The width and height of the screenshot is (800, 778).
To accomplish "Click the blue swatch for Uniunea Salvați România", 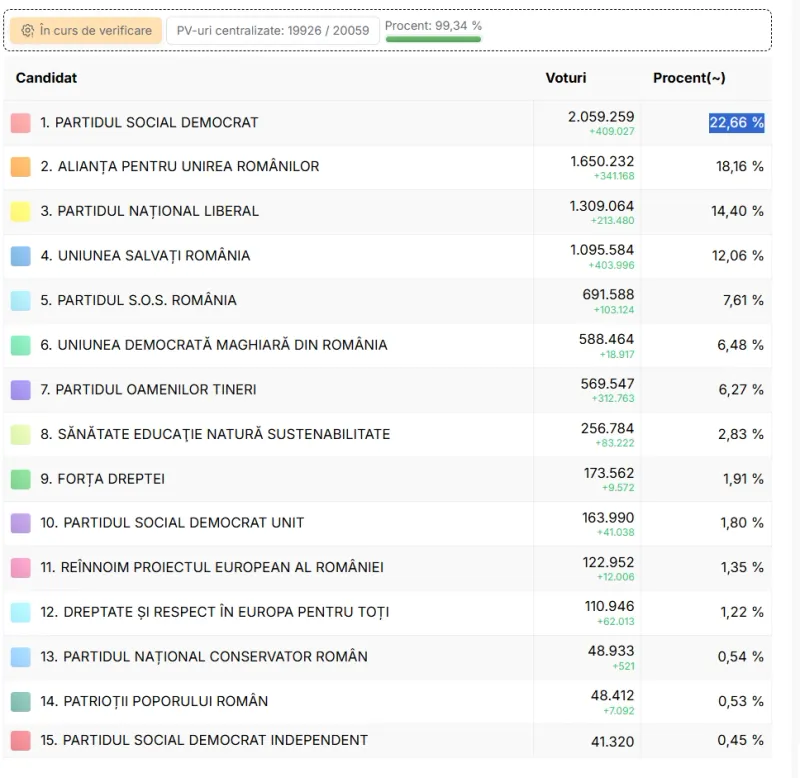I will (x=20, y=256).
